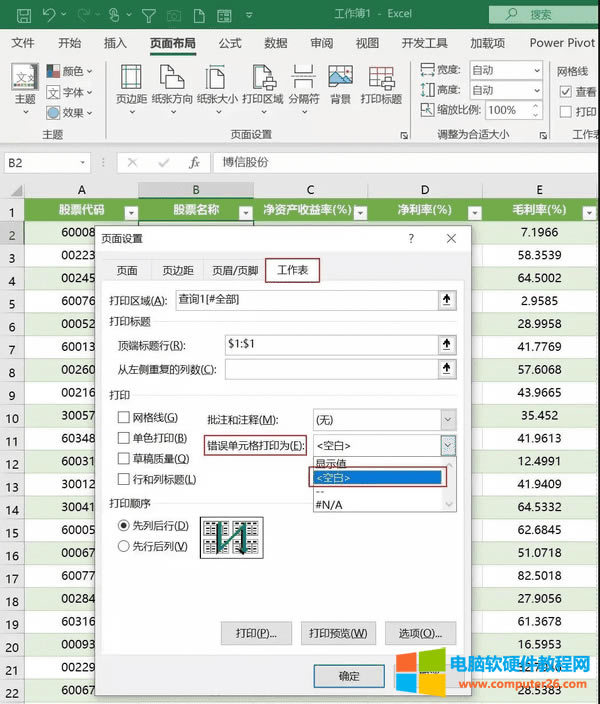This screenshot has height=704, width=600.
Task: Open the 分隔符 breaks tool
Action: pyautogui.click(x=303, y=84)
